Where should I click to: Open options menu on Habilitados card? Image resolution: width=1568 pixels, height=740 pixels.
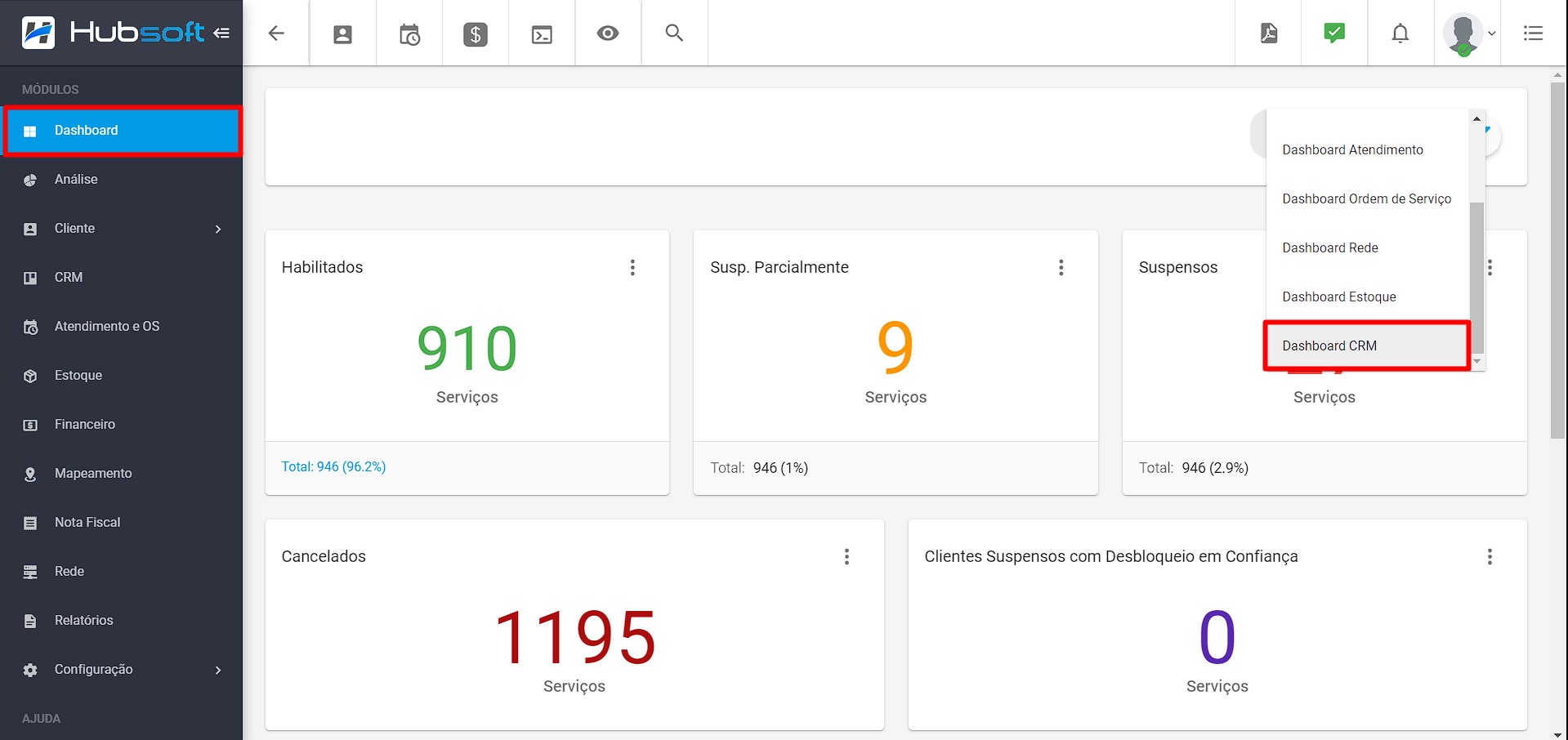click(632, 267)
